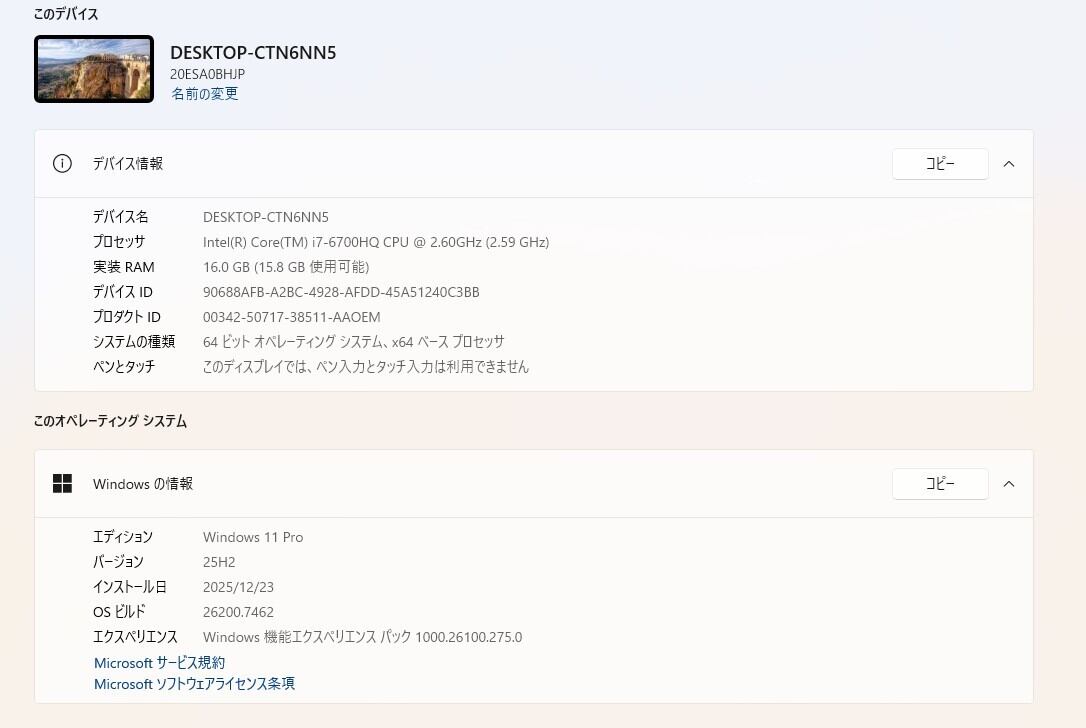
Task: Click the version value 25H2
Action: point(219,562)
